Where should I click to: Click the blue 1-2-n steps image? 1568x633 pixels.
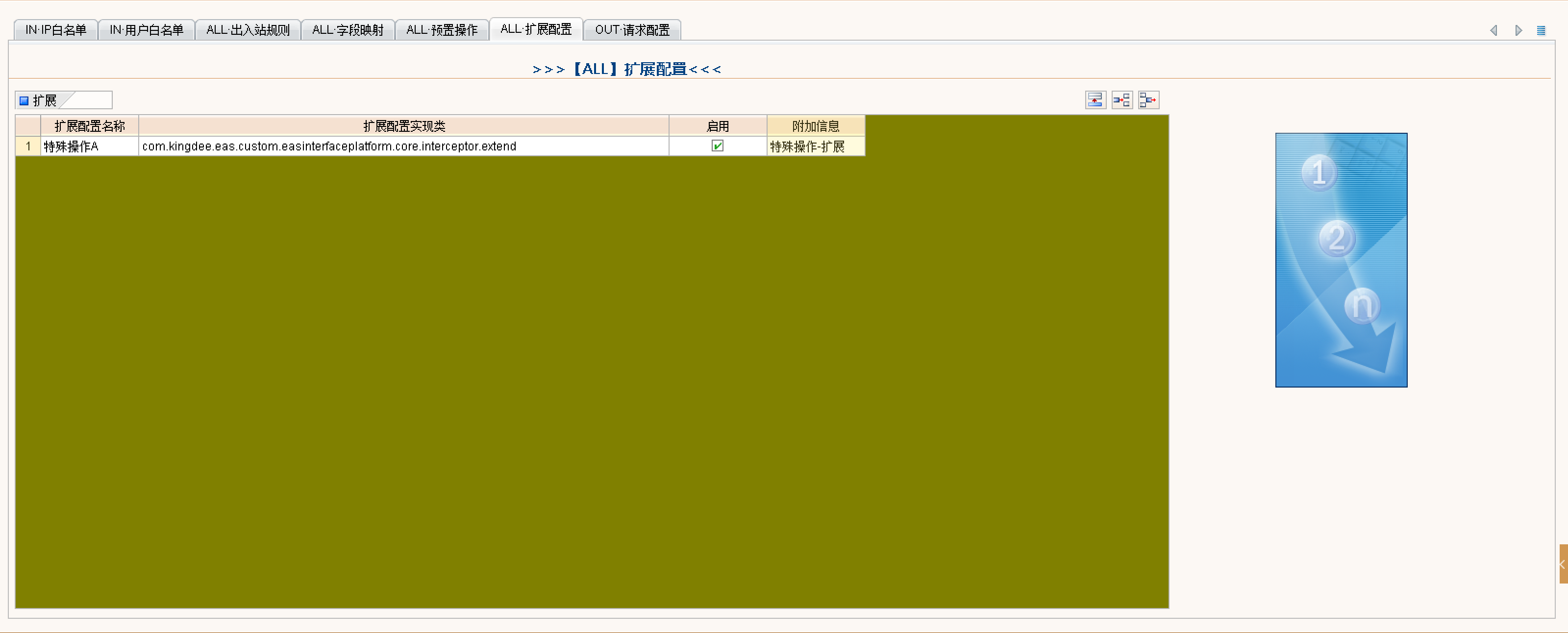tap(1341, 260)
